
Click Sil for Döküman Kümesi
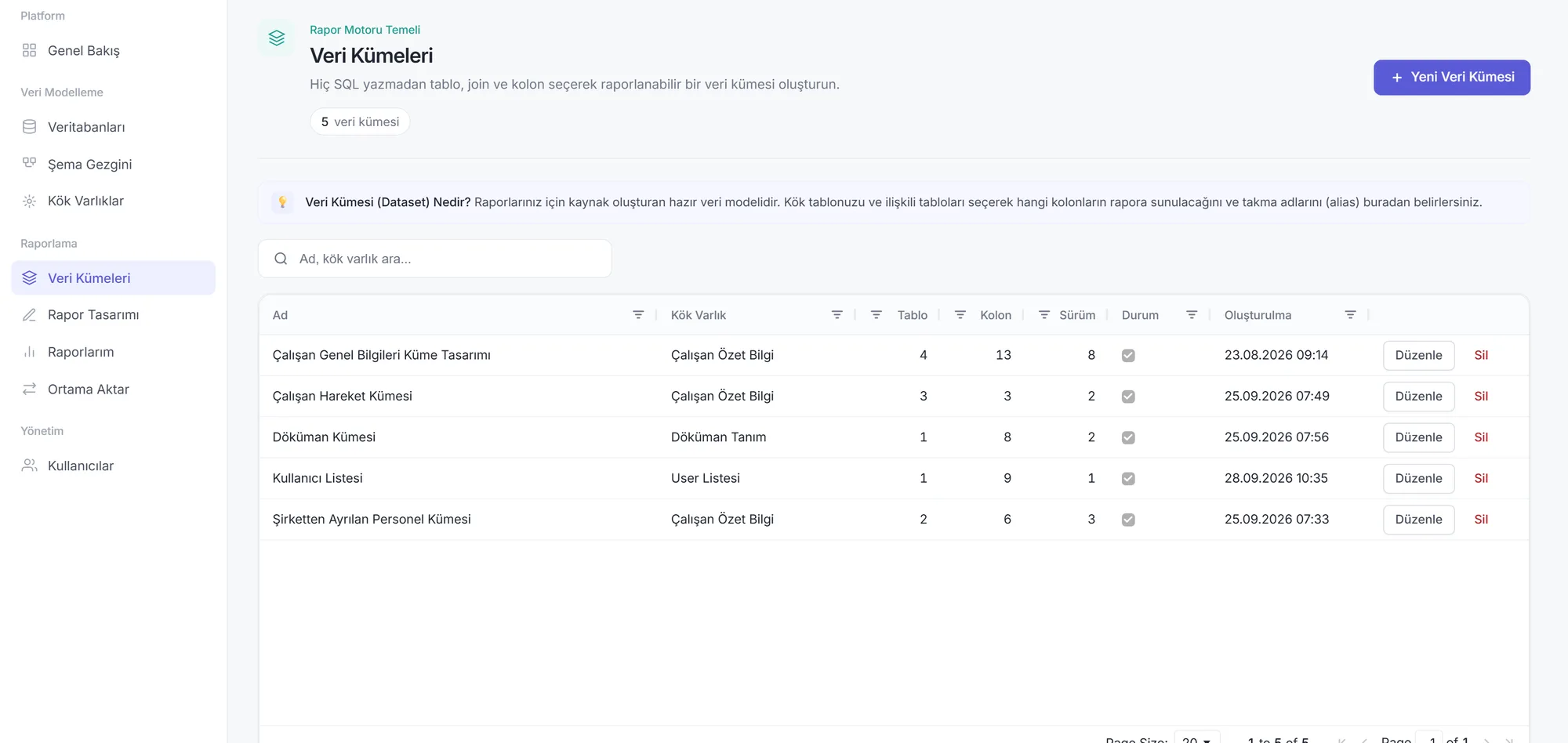[1481, 437]
